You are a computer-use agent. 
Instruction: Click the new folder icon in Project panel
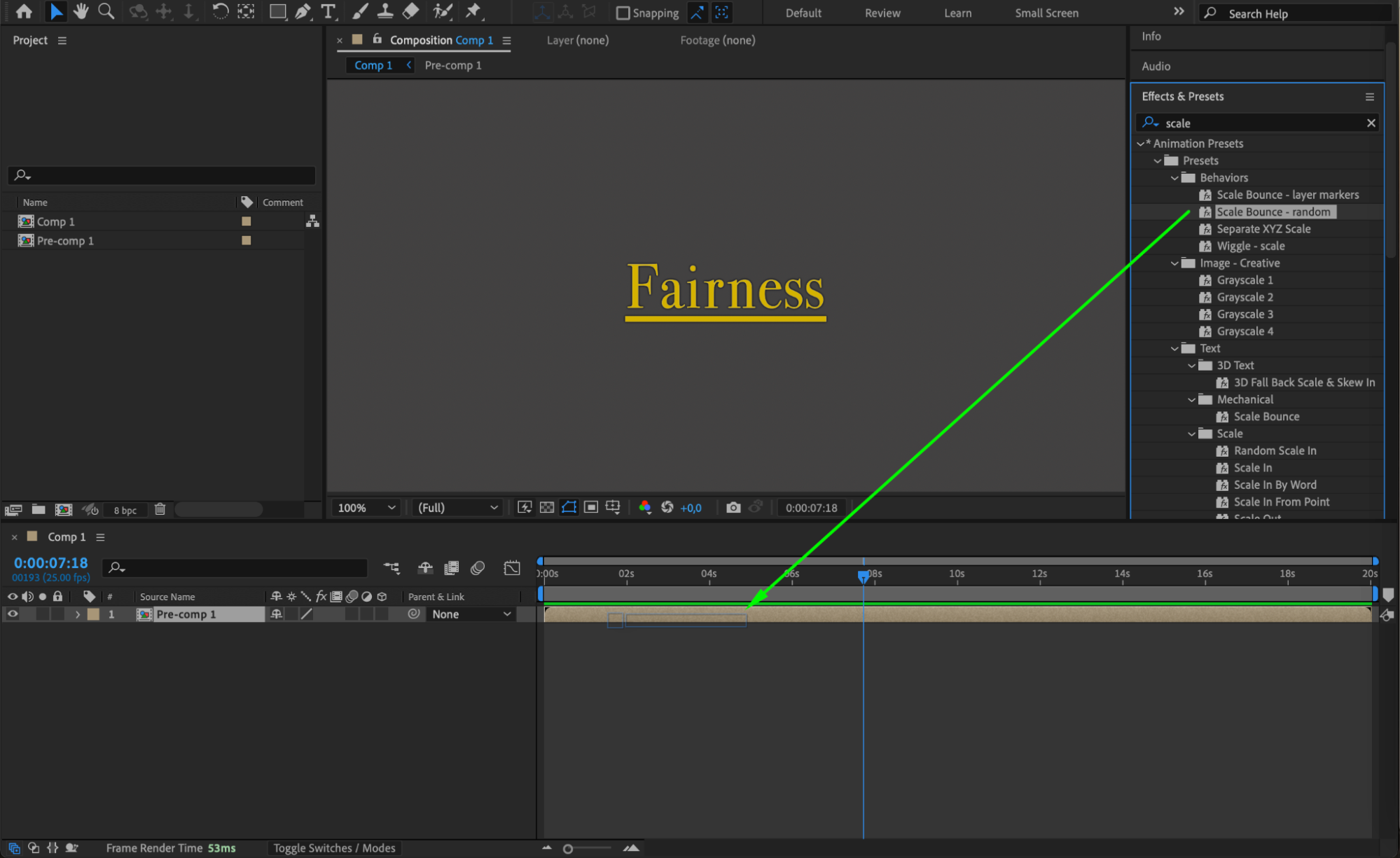pyautogui.click(x=39, y=509)
